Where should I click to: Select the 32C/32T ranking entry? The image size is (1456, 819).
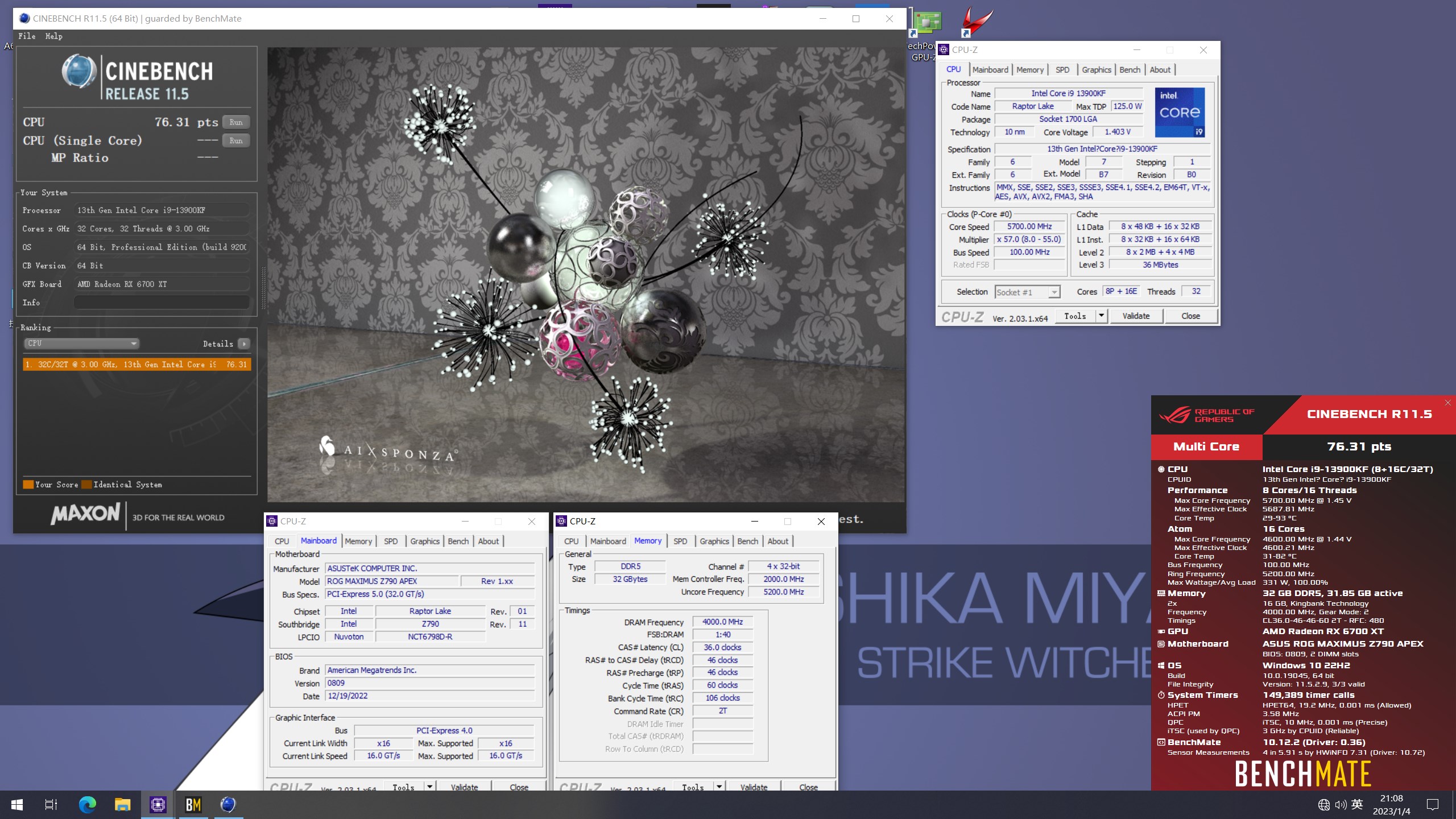[x=136, y=365]
